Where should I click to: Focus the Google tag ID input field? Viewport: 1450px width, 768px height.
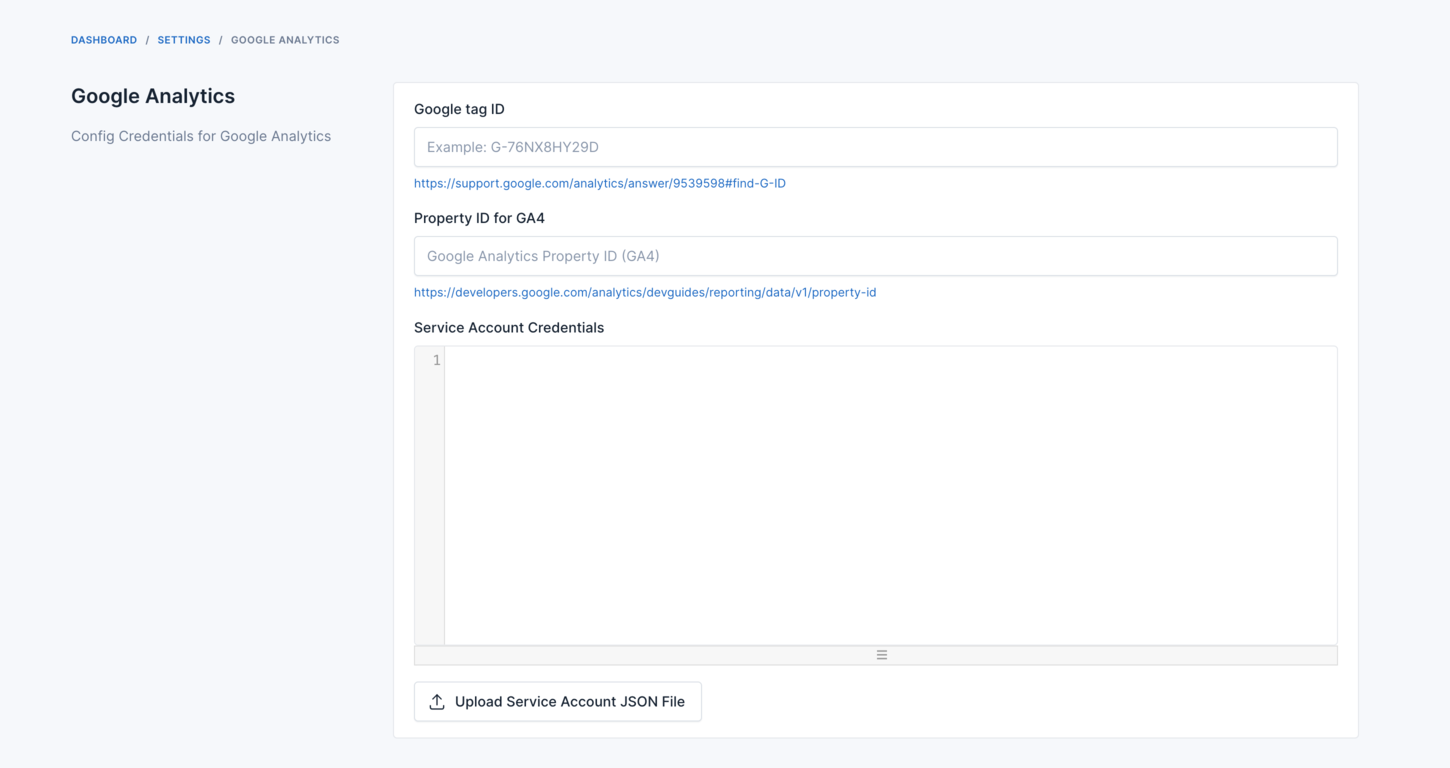click(876, 147)
